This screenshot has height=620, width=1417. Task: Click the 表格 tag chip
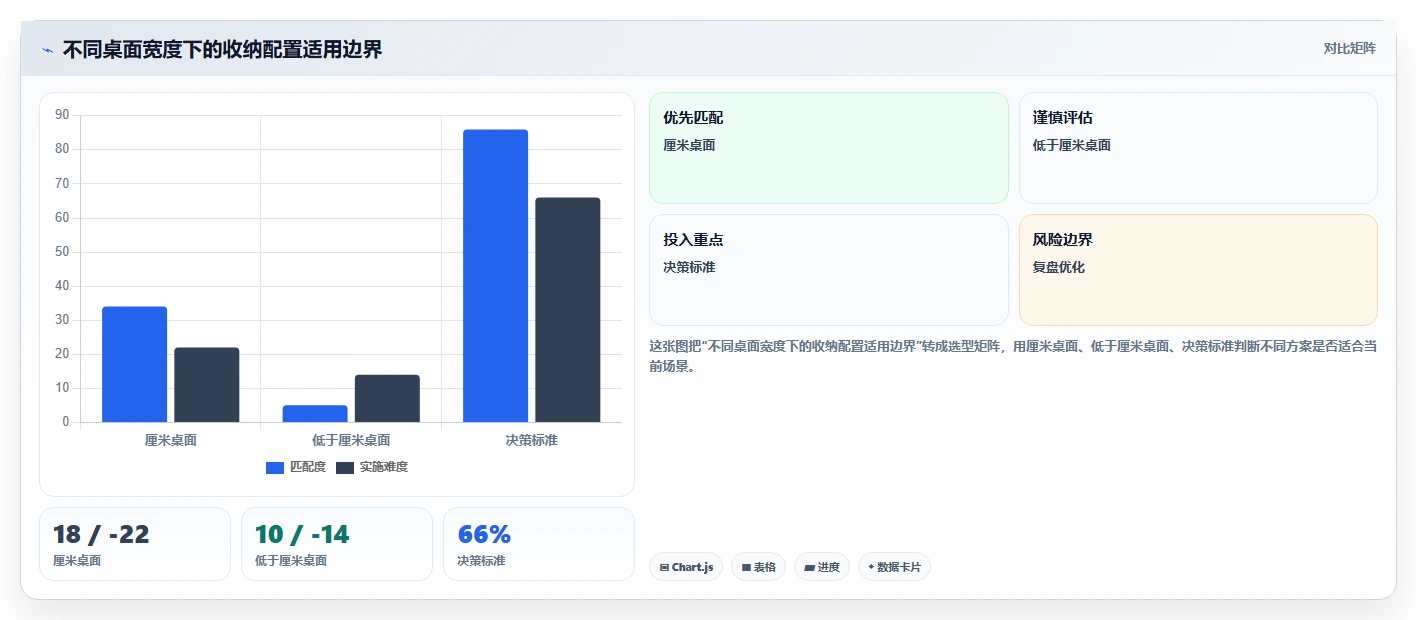coord(758,567)
